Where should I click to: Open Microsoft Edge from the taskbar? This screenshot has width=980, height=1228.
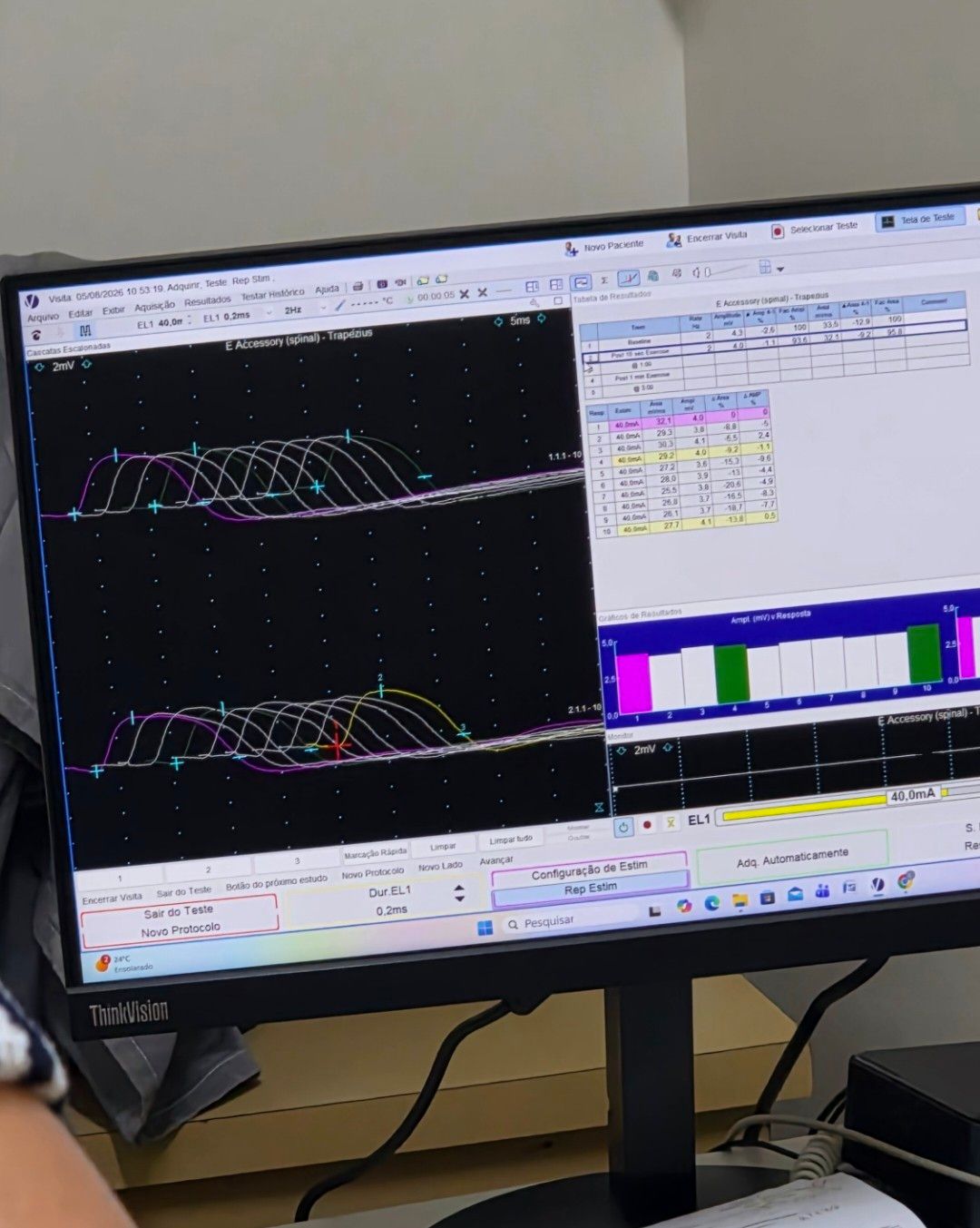[x=711, y=902]
